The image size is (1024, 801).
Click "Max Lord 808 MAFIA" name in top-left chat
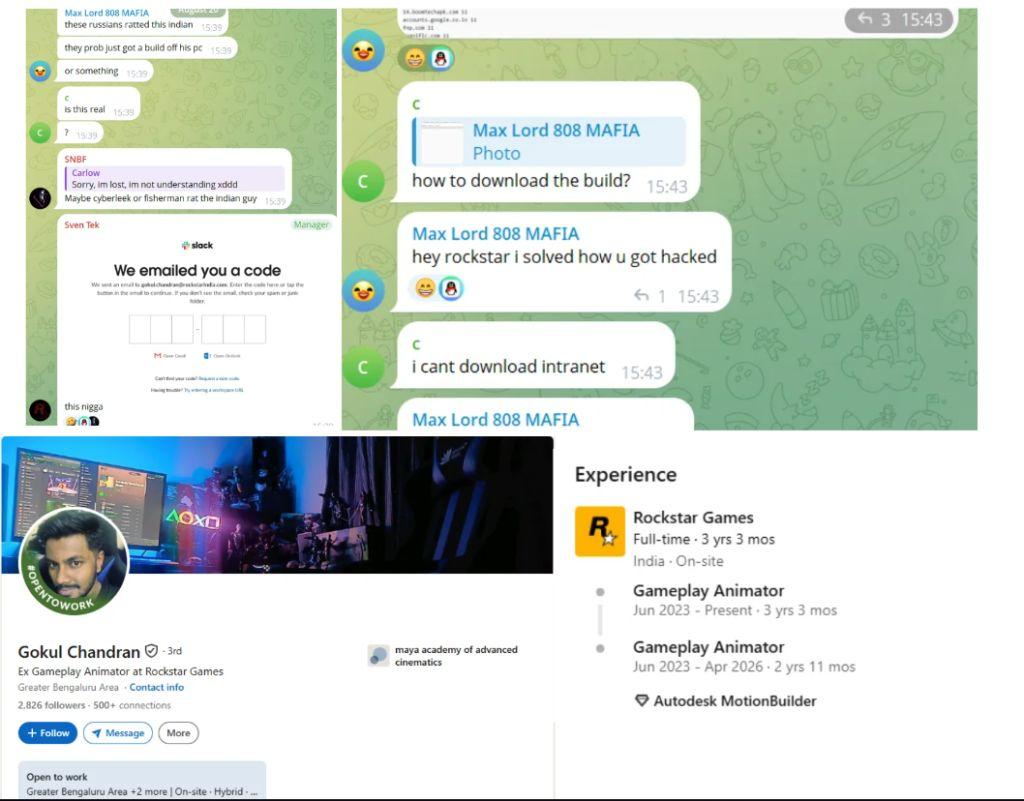point(106,13)
